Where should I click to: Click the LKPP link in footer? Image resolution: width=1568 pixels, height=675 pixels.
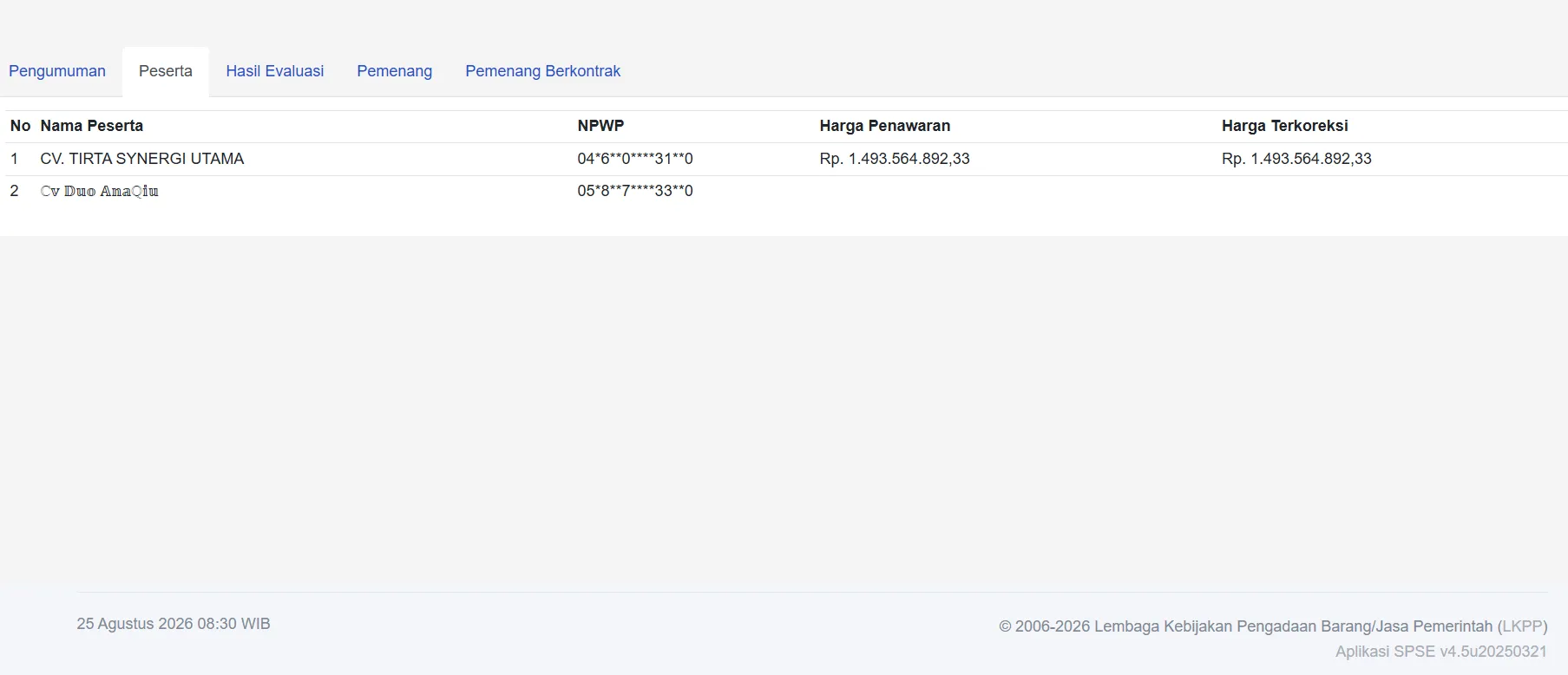click(1522, 626)
